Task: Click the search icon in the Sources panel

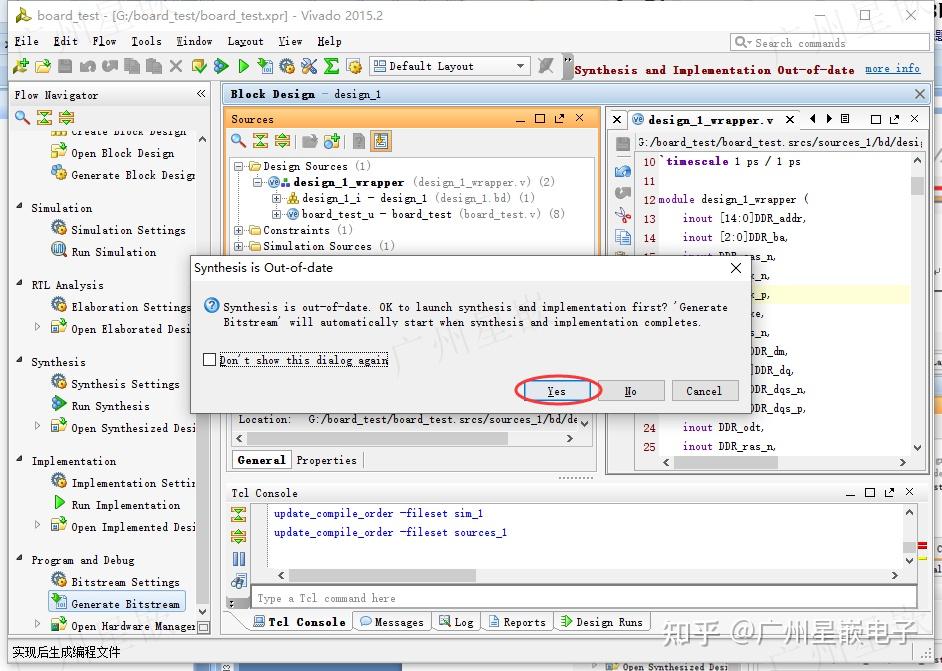Action: click(239, 141)
